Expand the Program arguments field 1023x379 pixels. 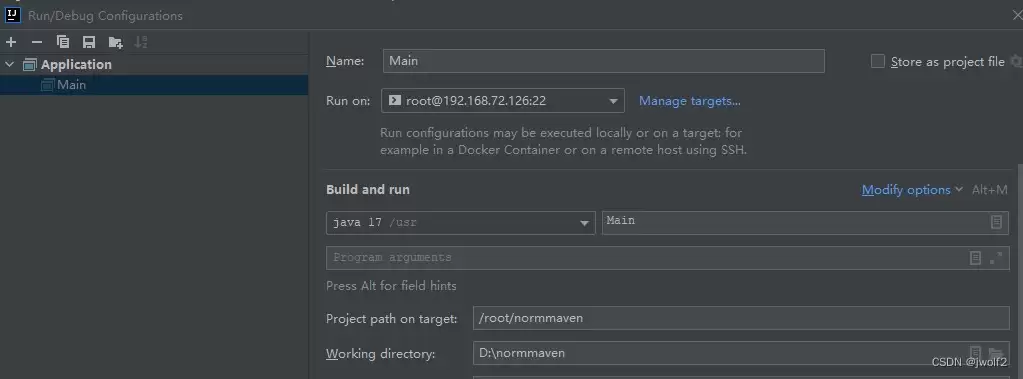(996, 258)
